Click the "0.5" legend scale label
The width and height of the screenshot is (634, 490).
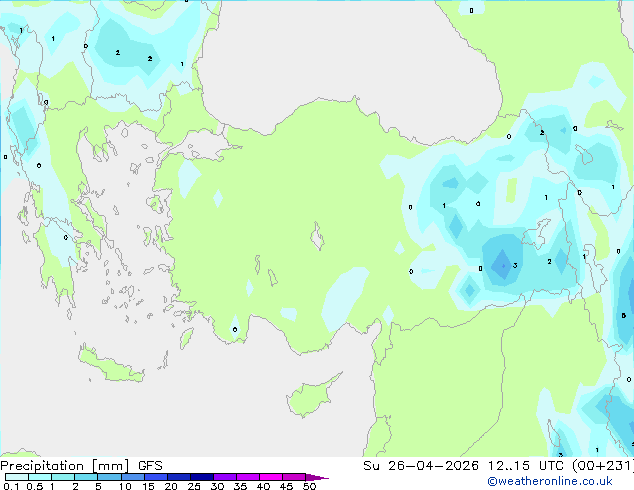coord(35,486)
